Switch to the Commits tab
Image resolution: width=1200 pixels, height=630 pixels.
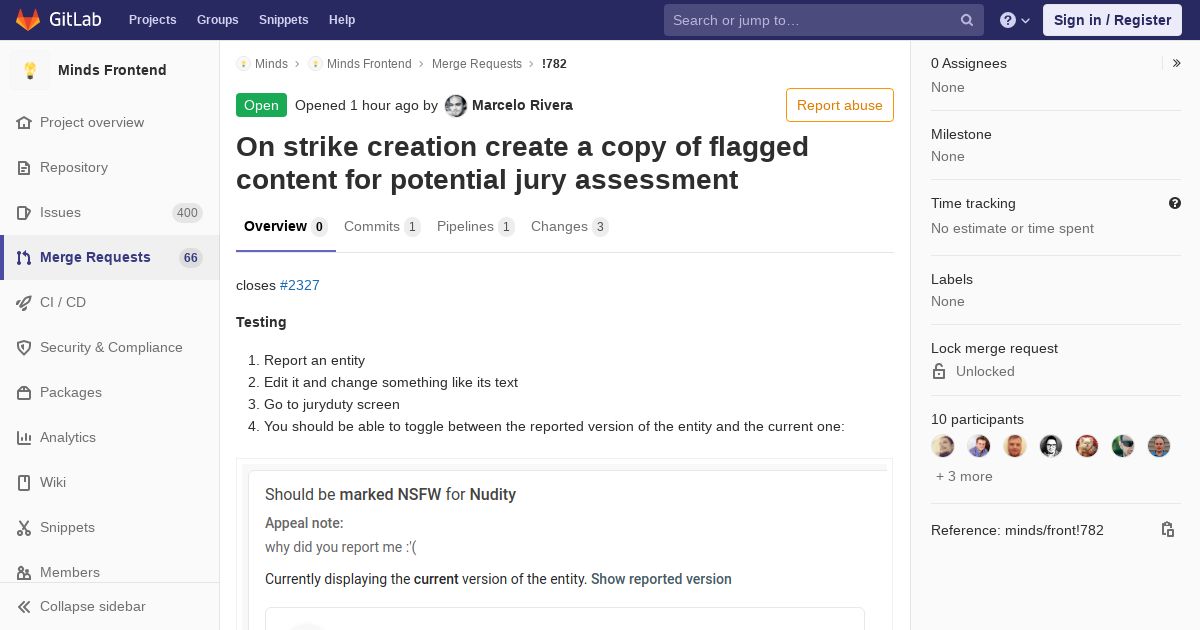pos(382,226)
